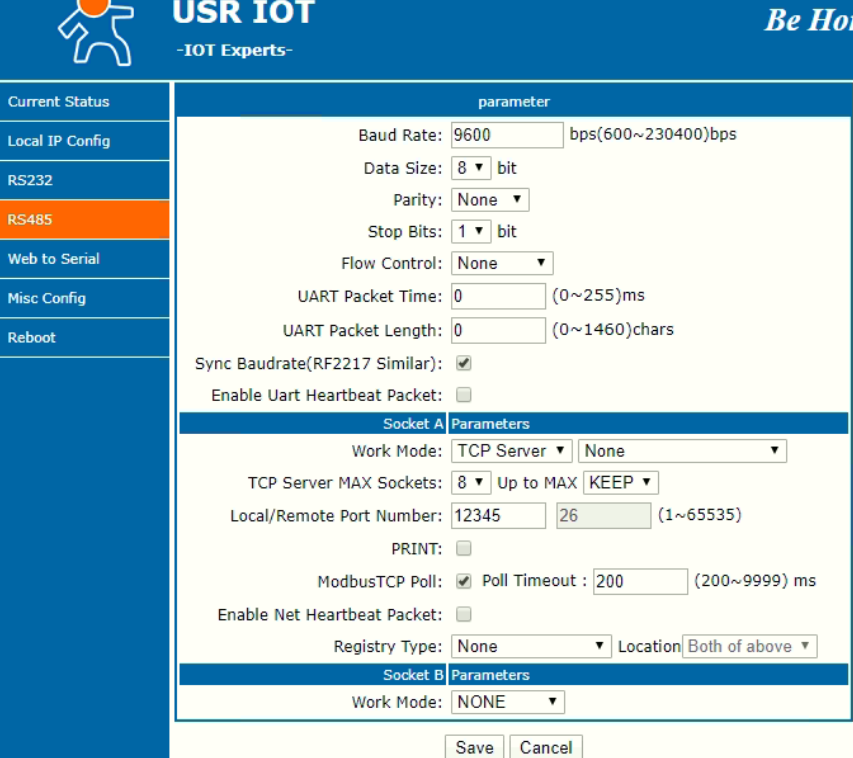Click the Poll Timeout input field
This screenshot has width=853, height=758.
pos(640,581)
